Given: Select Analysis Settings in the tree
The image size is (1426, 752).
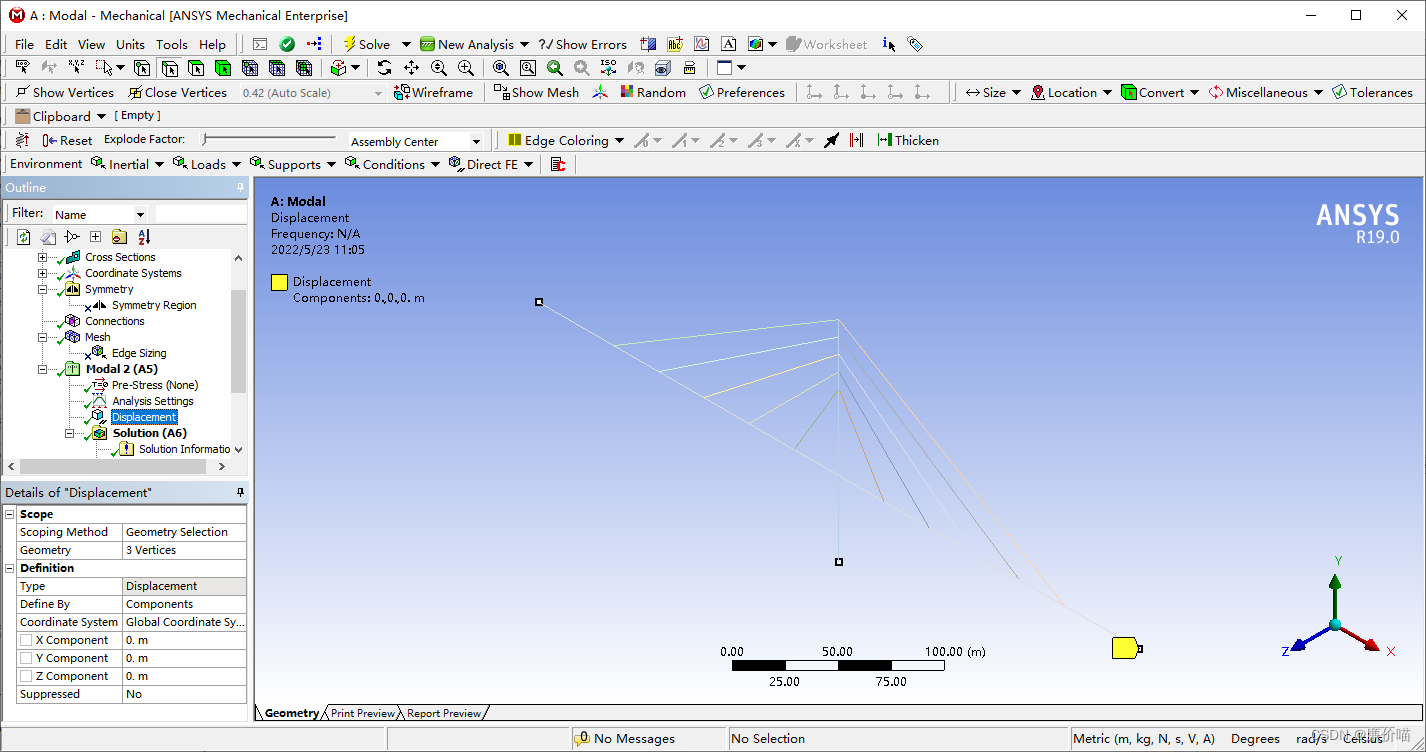Looking at the screenshot, I should tap(153, 401).
